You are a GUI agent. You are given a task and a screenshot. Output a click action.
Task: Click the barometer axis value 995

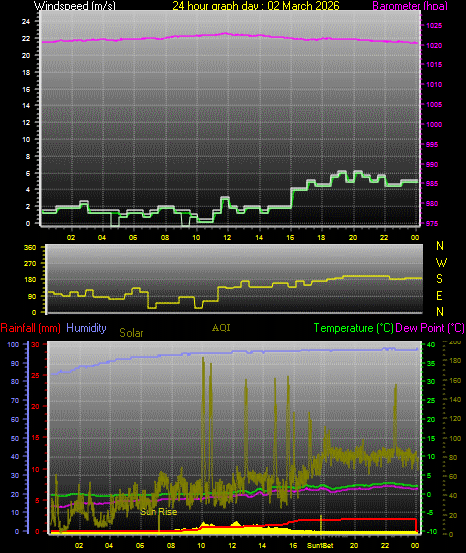point(432,145)
